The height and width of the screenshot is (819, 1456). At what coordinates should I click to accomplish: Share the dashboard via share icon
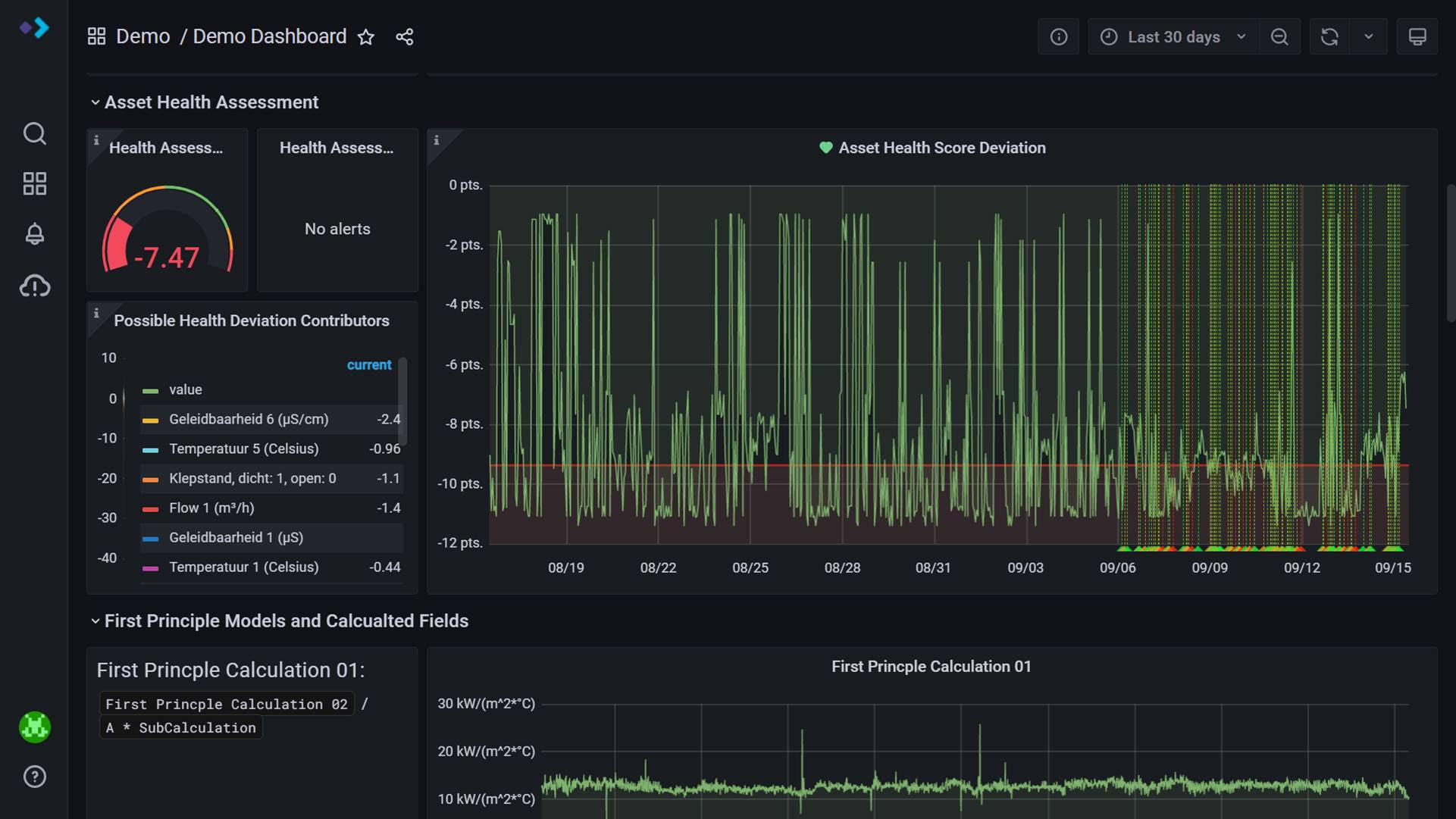pyautogui.click(x=404, y=37)
